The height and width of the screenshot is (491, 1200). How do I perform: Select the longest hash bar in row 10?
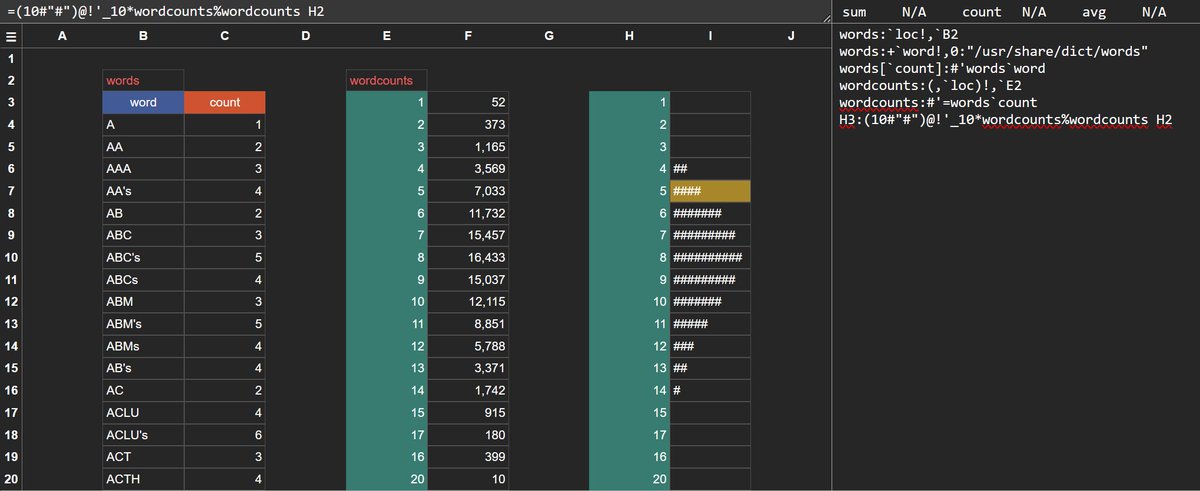(x=710, y=256)
